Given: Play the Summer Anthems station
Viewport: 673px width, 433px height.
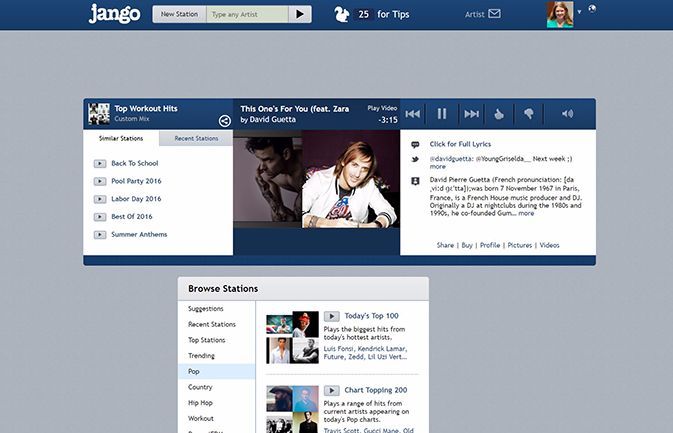Looking at the screenshot, I should (x=100, y=235).
